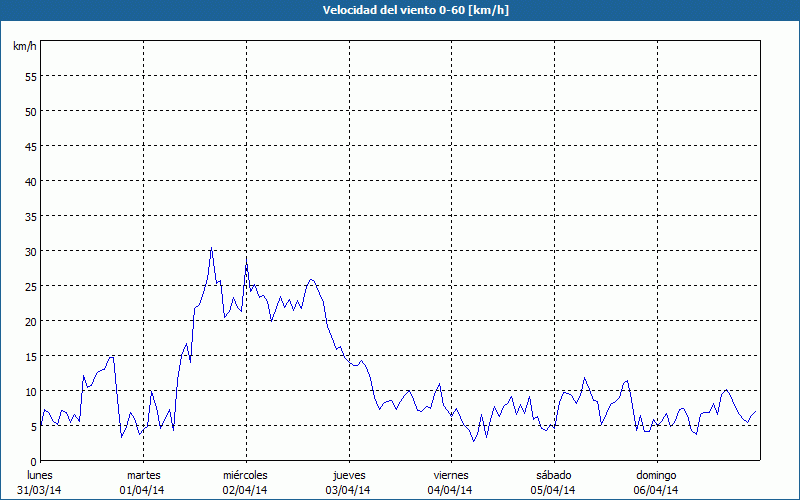
Task: Select the 'sábado' day label
Action: 553,475
